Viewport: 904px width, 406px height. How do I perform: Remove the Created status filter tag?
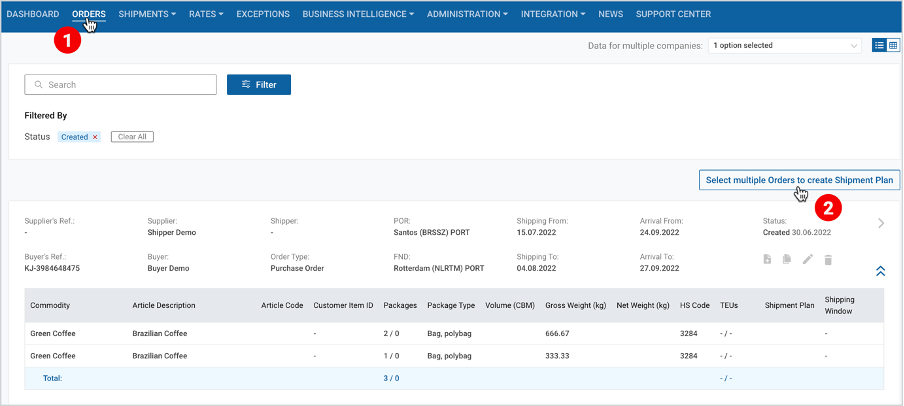pos(95,137)
